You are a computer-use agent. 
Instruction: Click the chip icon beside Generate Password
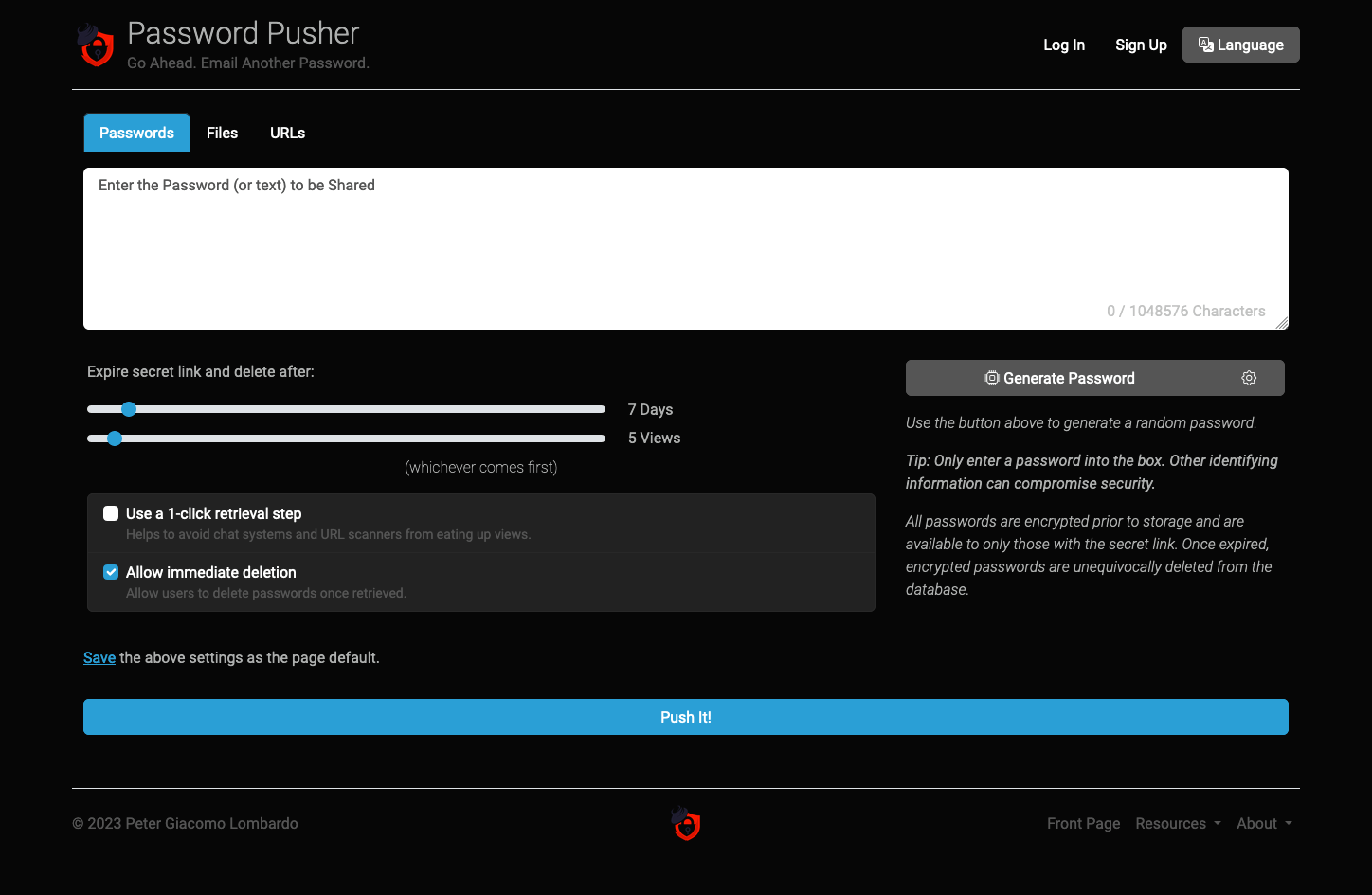tap(992, 378)
